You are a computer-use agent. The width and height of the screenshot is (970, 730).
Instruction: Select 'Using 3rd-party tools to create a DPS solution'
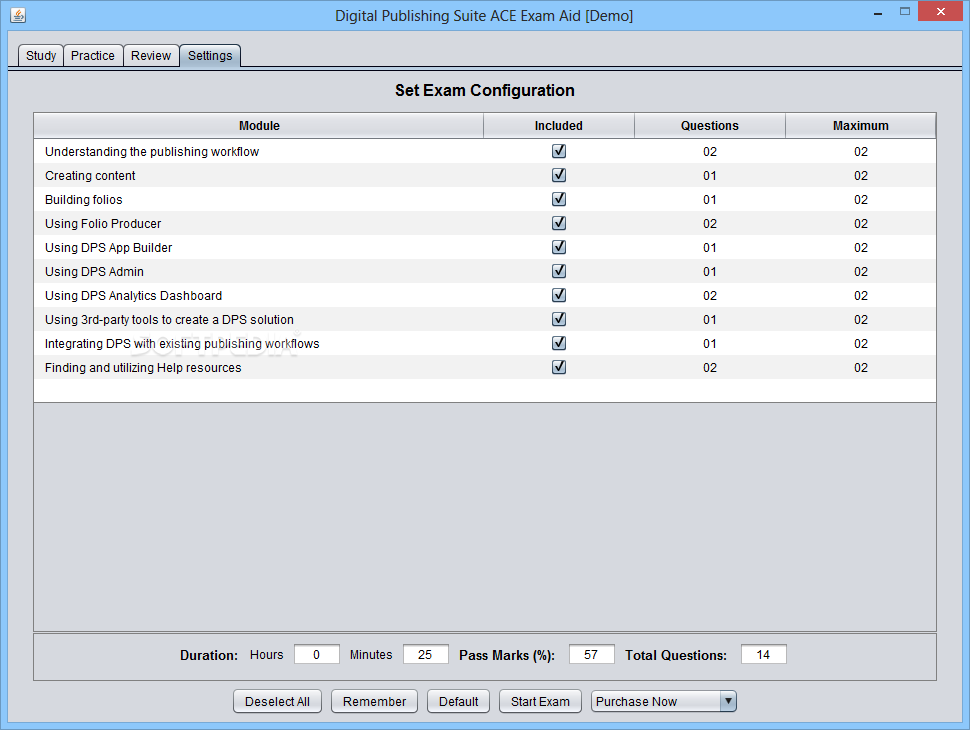pyautogui.click(x=170, y=320)
